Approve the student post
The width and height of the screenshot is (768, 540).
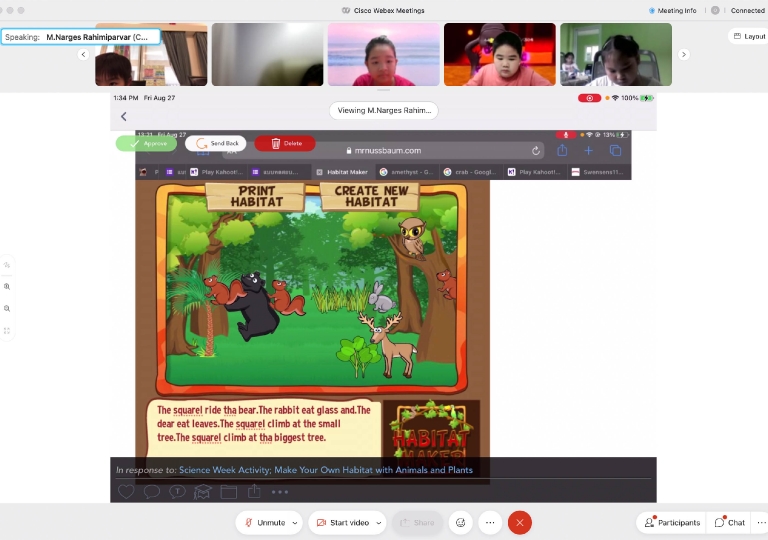click(x=146, y=144)
